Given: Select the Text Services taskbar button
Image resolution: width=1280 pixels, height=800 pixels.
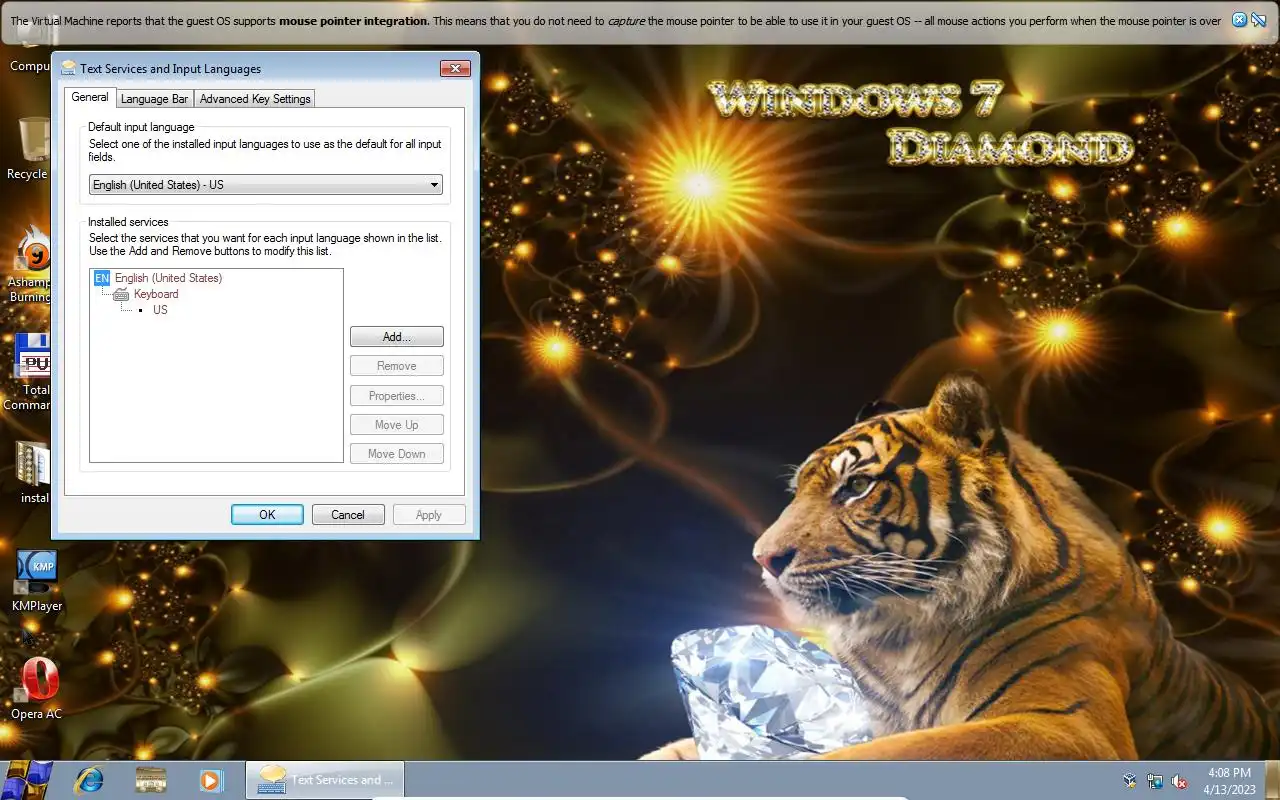Looking at the screenshot, I should 325,780.
